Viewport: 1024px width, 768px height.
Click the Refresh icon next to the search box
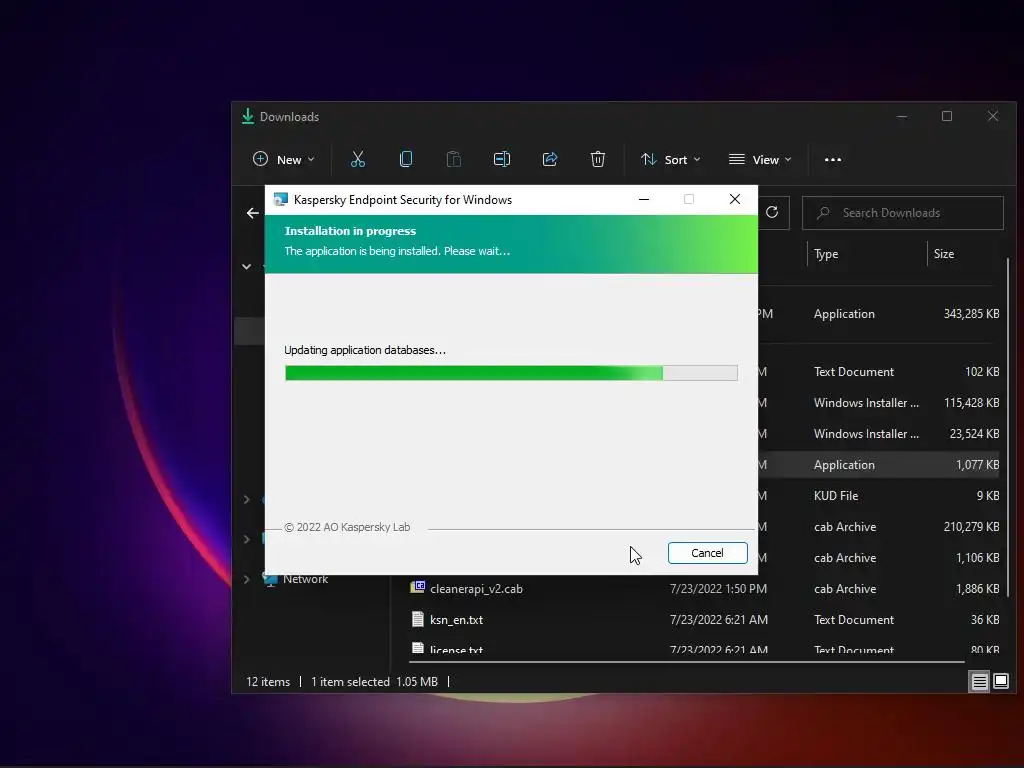pyautogui.click(x=772, y=212)
